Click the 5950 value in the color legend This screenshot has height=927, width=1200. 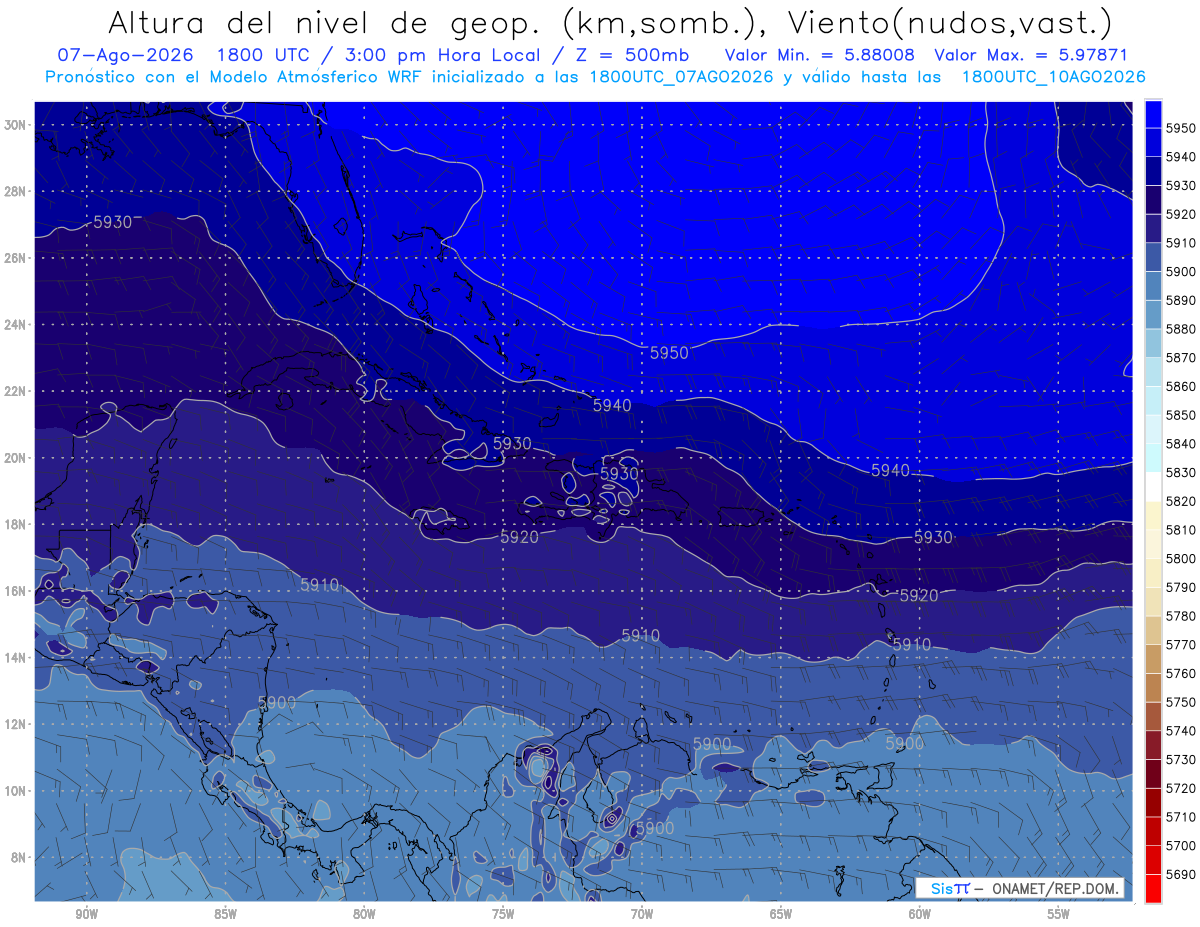click(x=1180, y=128)
